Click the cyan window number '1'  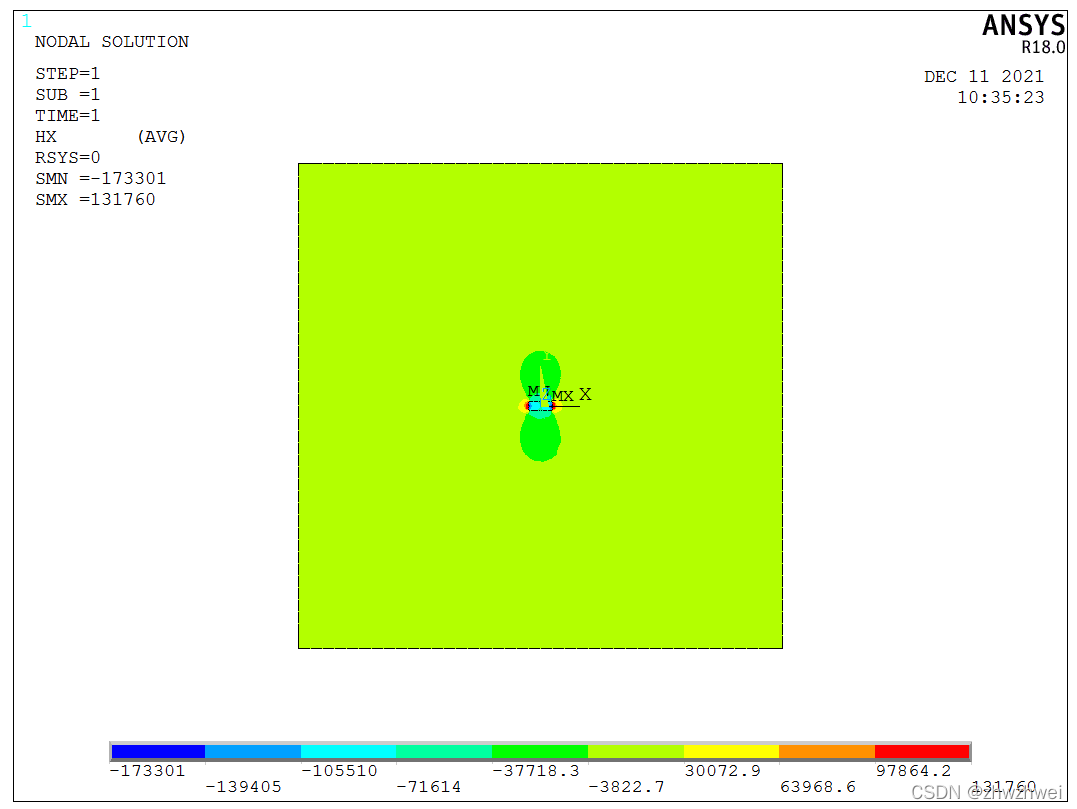pyautogui.click(x=27, y=21)
